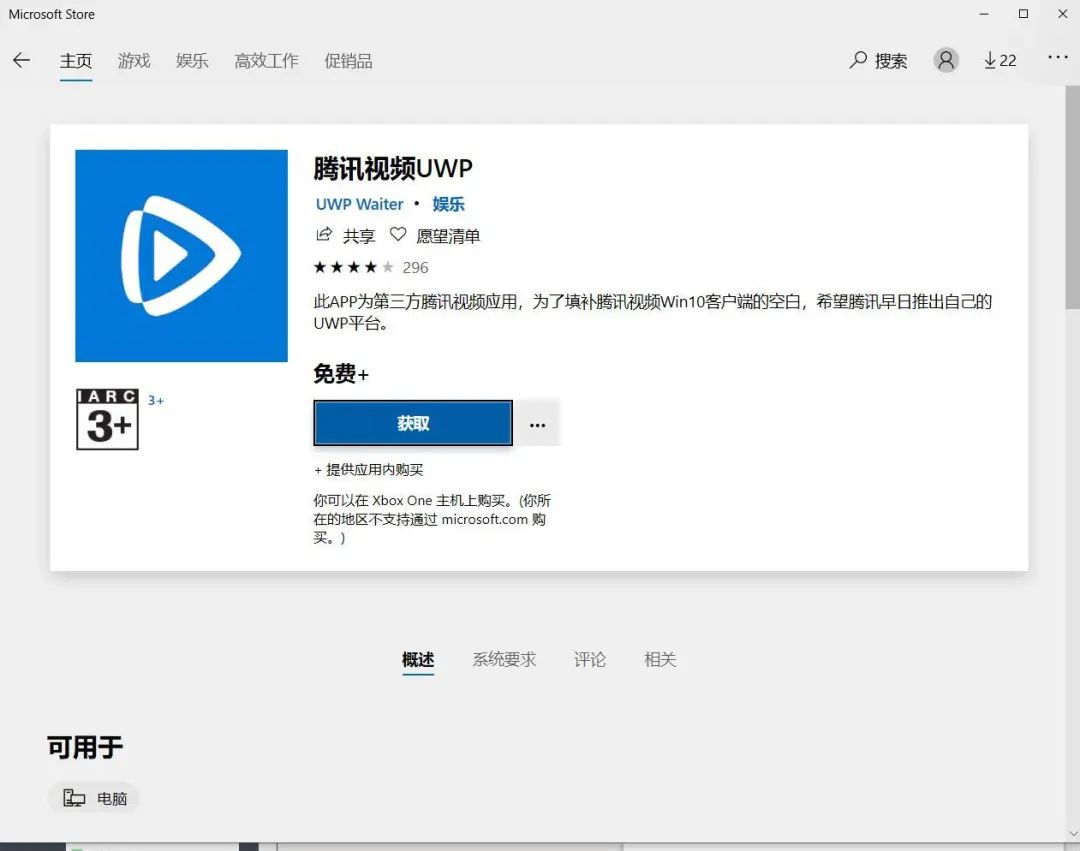Viewport: 1080px width, 851px height.
Task: Open more options next to the 获取 button
Action: pyautogui.click(x=537, y=422)
